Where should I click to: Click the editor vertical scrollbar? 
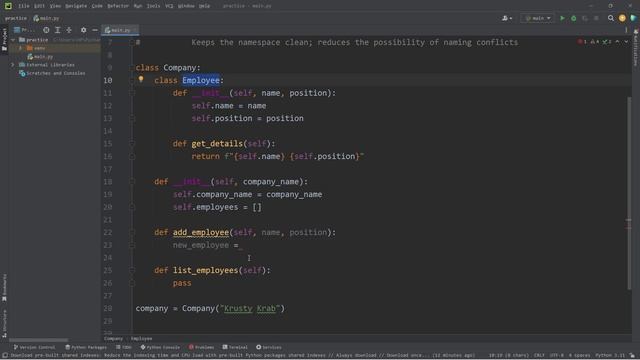(x=629, y=192)
